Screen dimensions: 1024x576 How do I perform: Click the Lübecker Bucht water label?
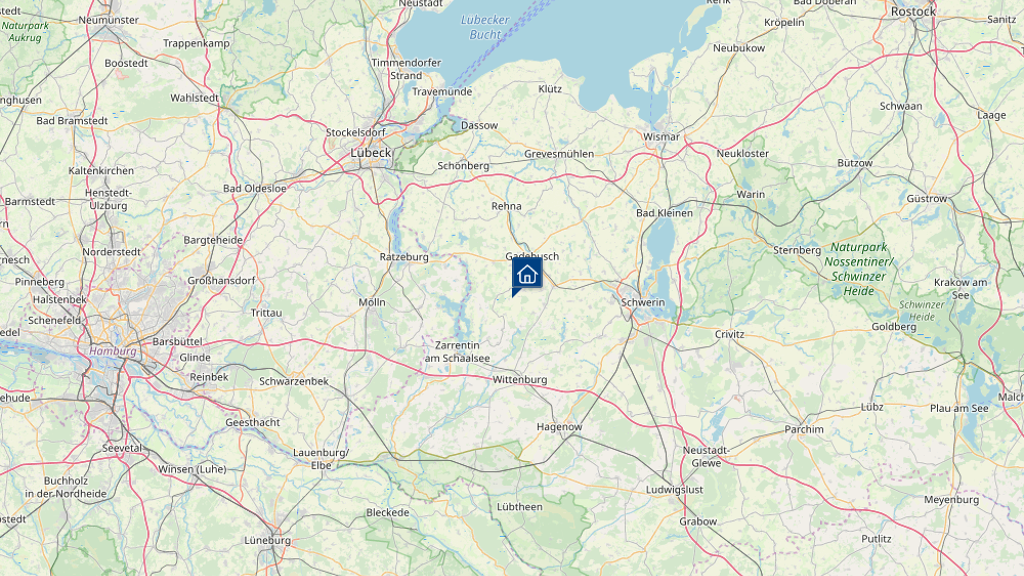click(x=485, y=27)
